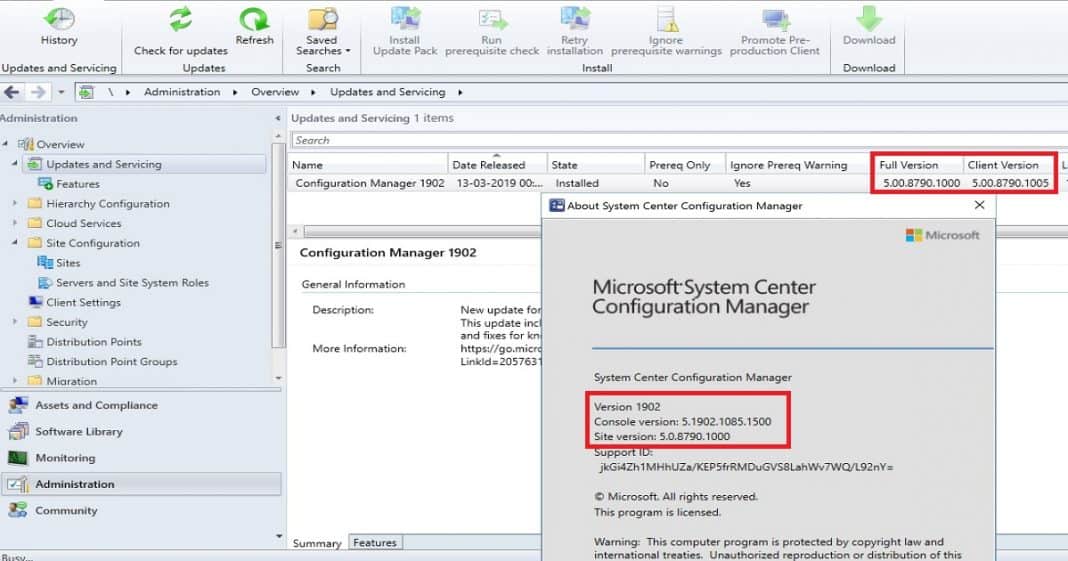Image resolution: width=1068 pixels, height=561 pixels.
Task: Click the workspace list overflow arrow
Action: tap(279, 536)
